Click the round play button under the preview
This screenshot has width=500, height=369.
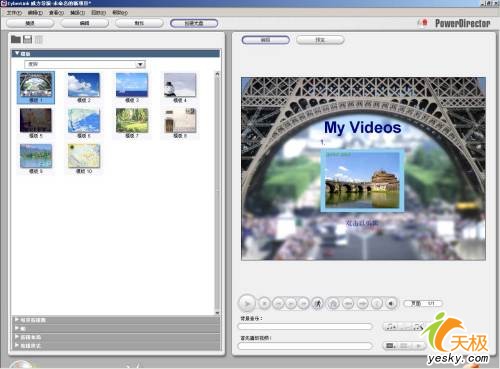point(247,303)
